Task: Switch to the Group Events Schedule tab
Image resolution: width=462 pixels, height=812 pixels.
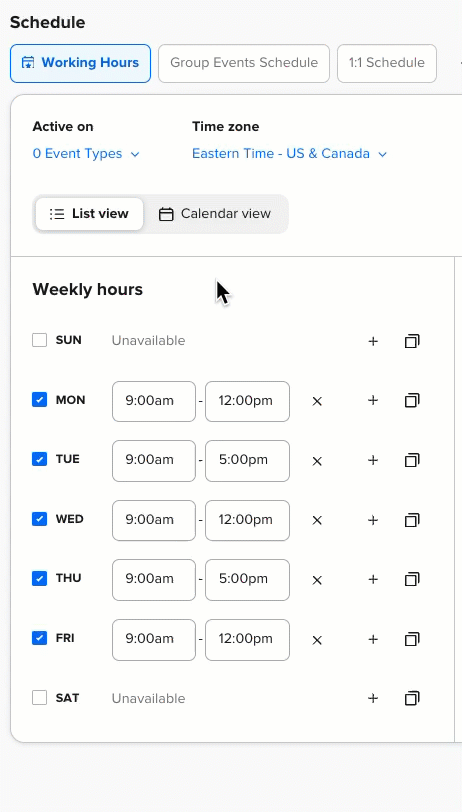Action: point(244,63)
